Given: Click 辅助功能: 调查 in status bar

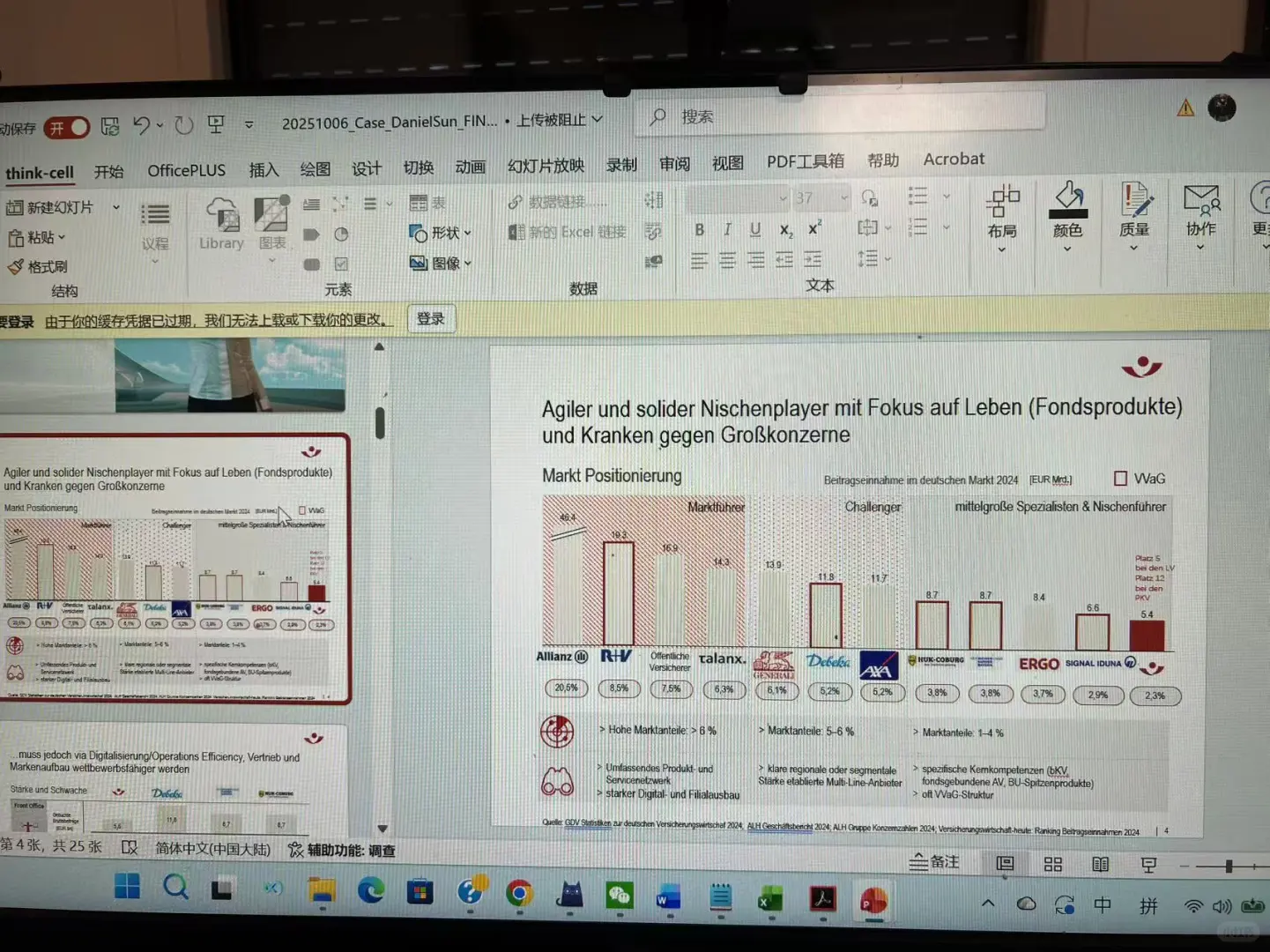Looking at the screenshot, I should click(x=342, y=850).
